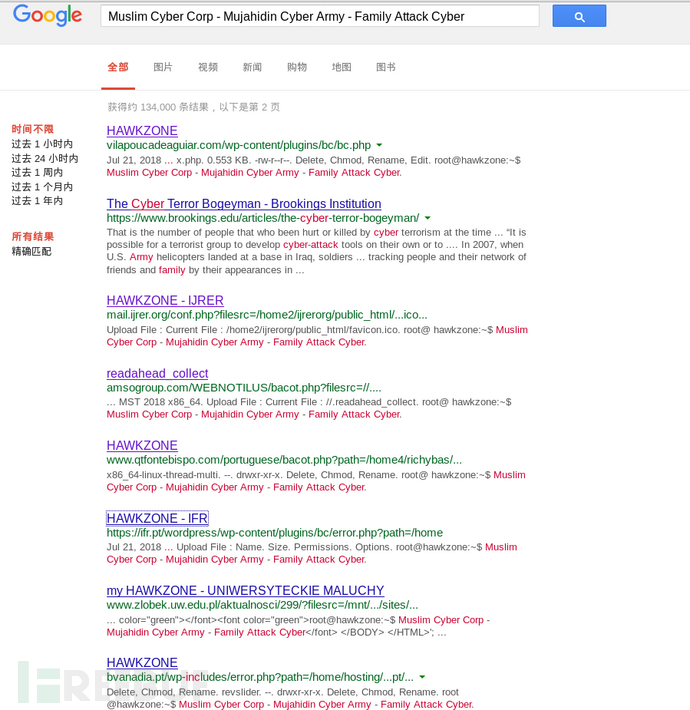This screenshot has height=710, width=690.
Task: Click the blue search magnifier button
Action: [x=579, y=16]
